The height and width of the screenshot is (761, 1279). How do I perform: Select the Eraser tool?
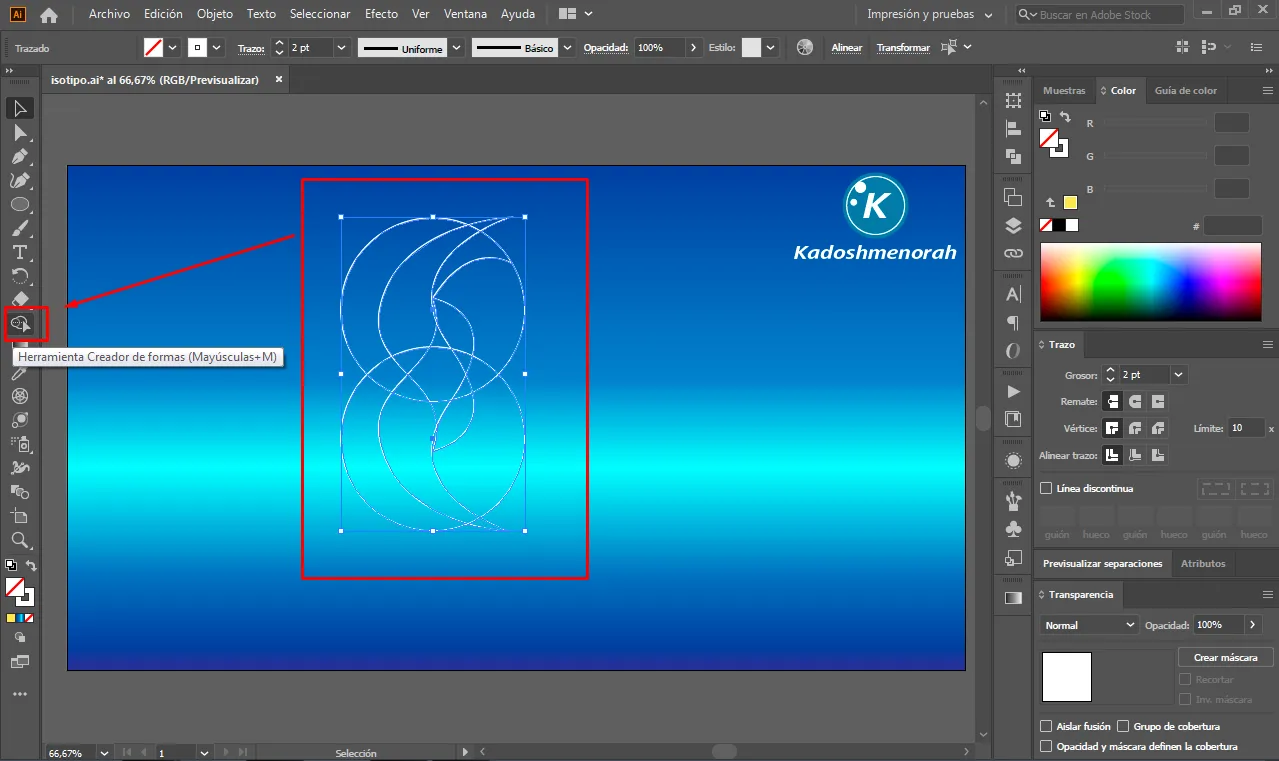(x=20, y=298)
